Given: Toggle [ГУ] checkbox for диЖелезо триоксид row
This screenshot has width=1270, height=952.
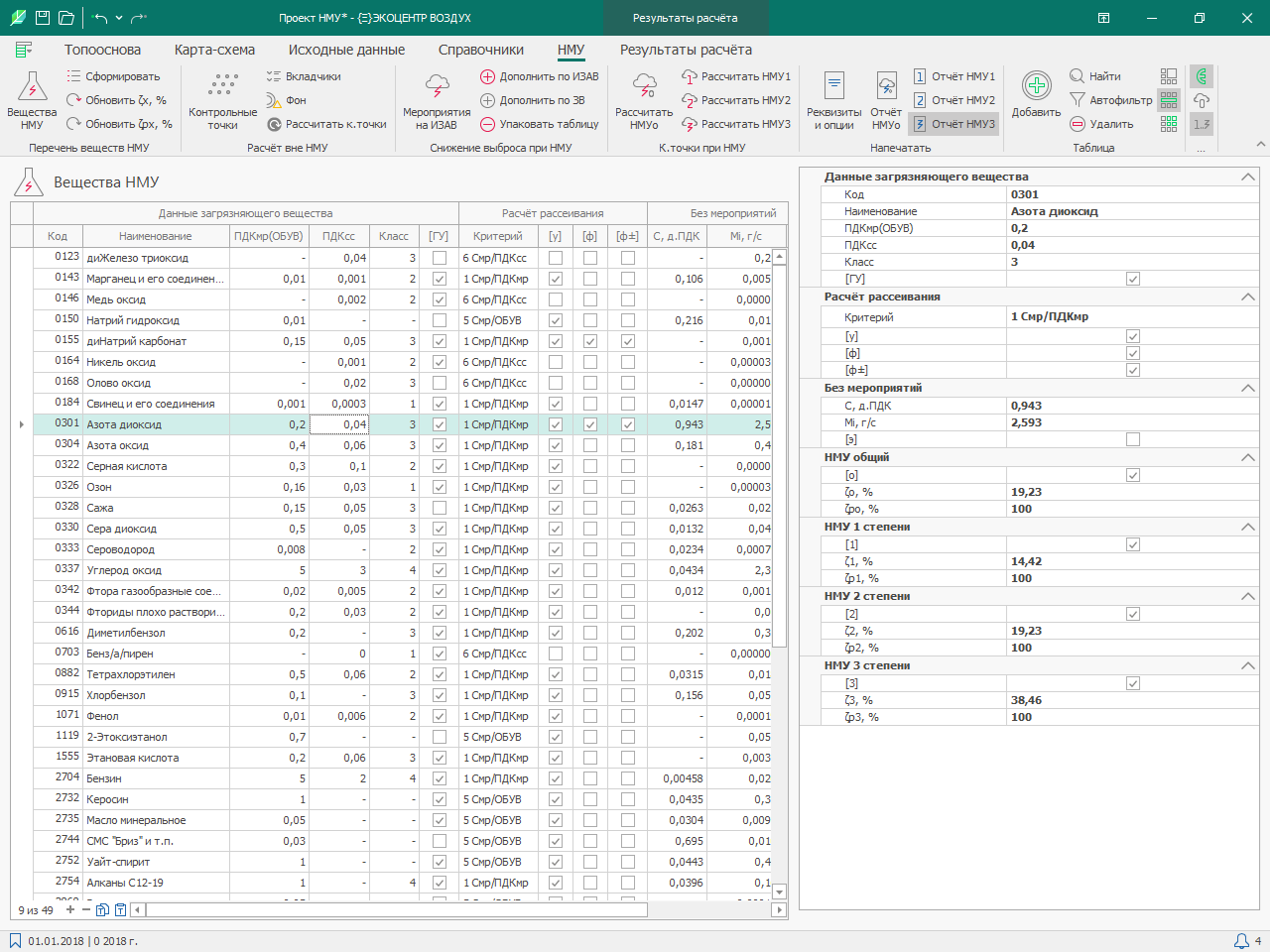Looking at the screenshot, I should [440, 258].
